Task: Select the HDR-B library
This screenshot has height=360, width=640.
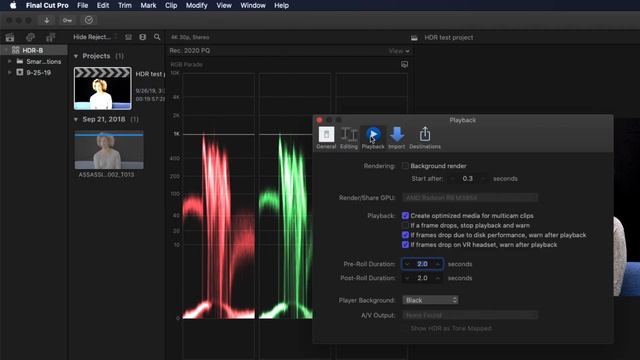Action: pyautogui.click(x=34, y=50)
